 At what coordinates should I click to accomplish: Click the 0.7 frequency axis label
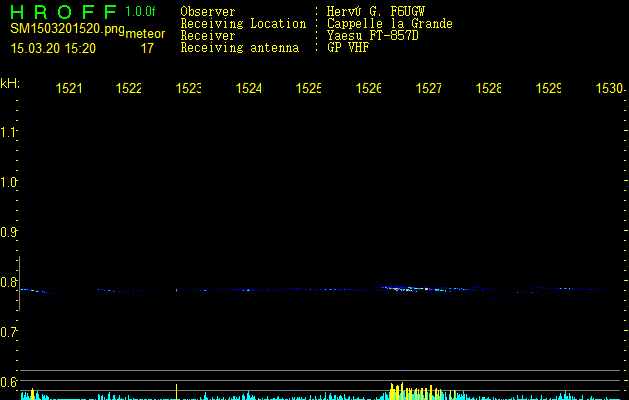point(8,333)
